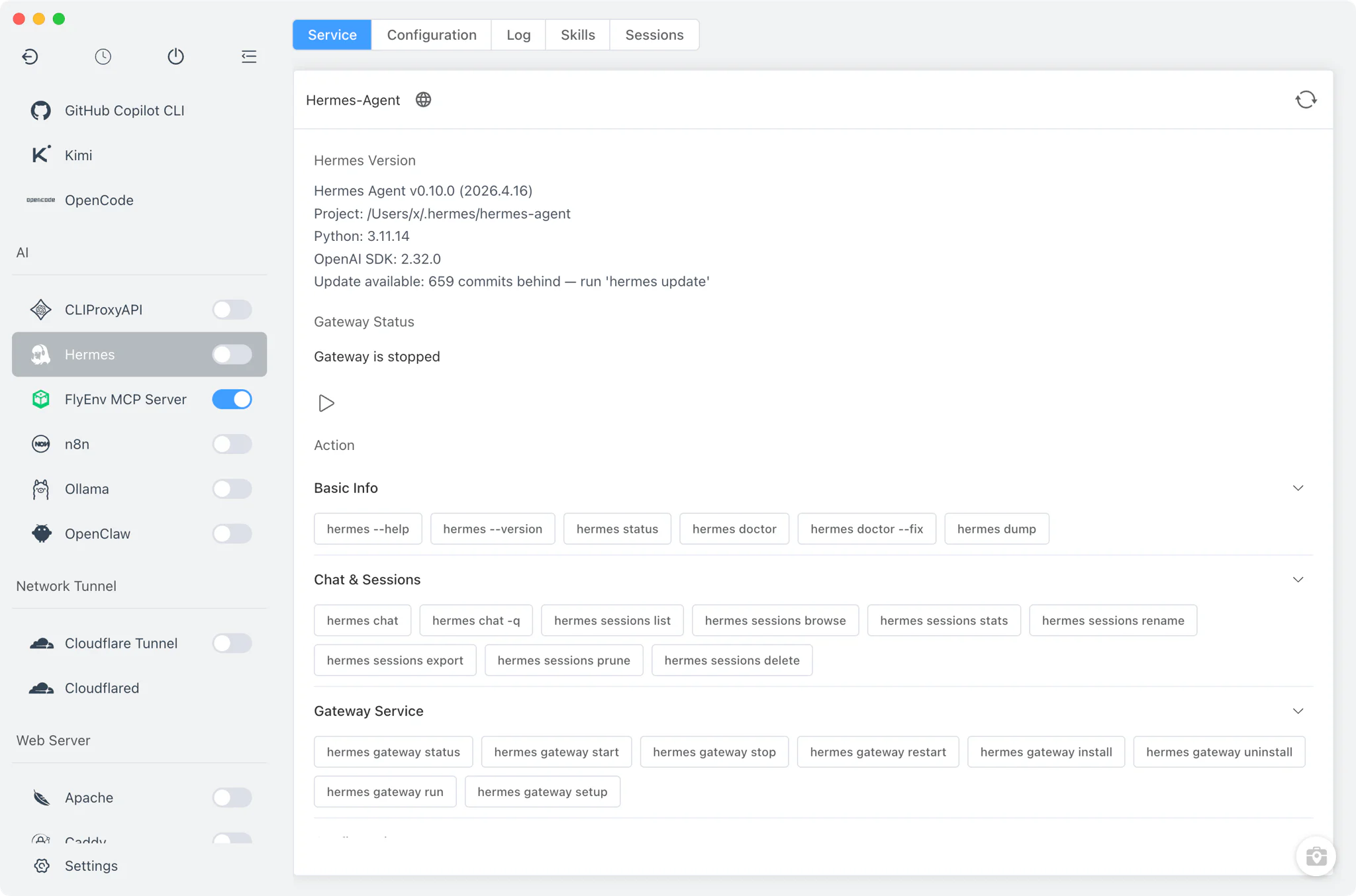Click hermes sessions browse
This screenshot has height=896, width=1356.
[775, 620]
